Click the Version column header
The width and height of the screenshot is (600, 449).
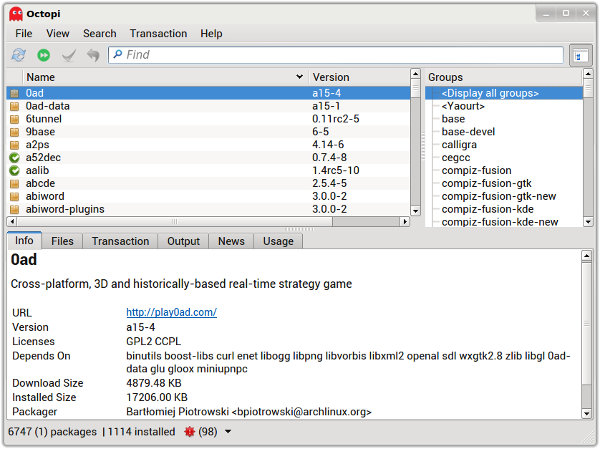(359, 77)
